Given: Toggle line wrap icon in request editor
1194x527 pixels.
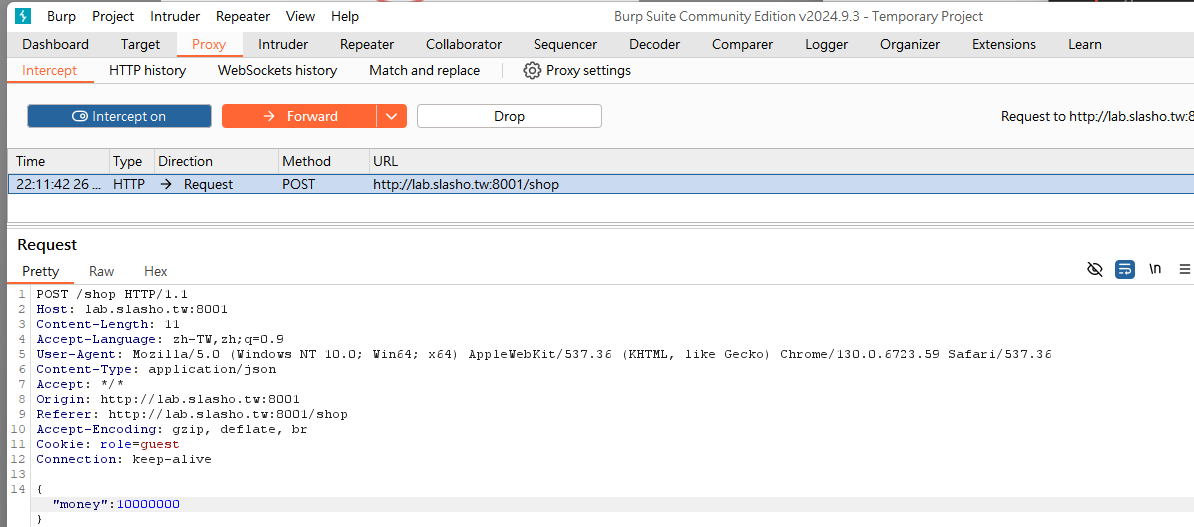Looking at the screenshot, I should point(1125,270).
